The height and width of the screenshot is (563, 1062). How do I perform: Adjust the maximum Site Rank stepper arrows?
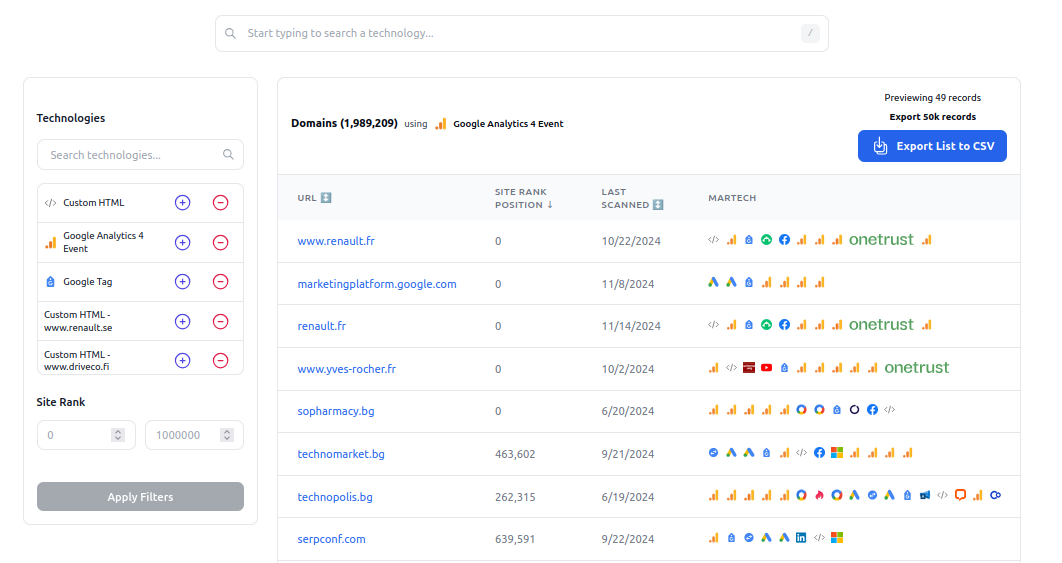[227, 435]
